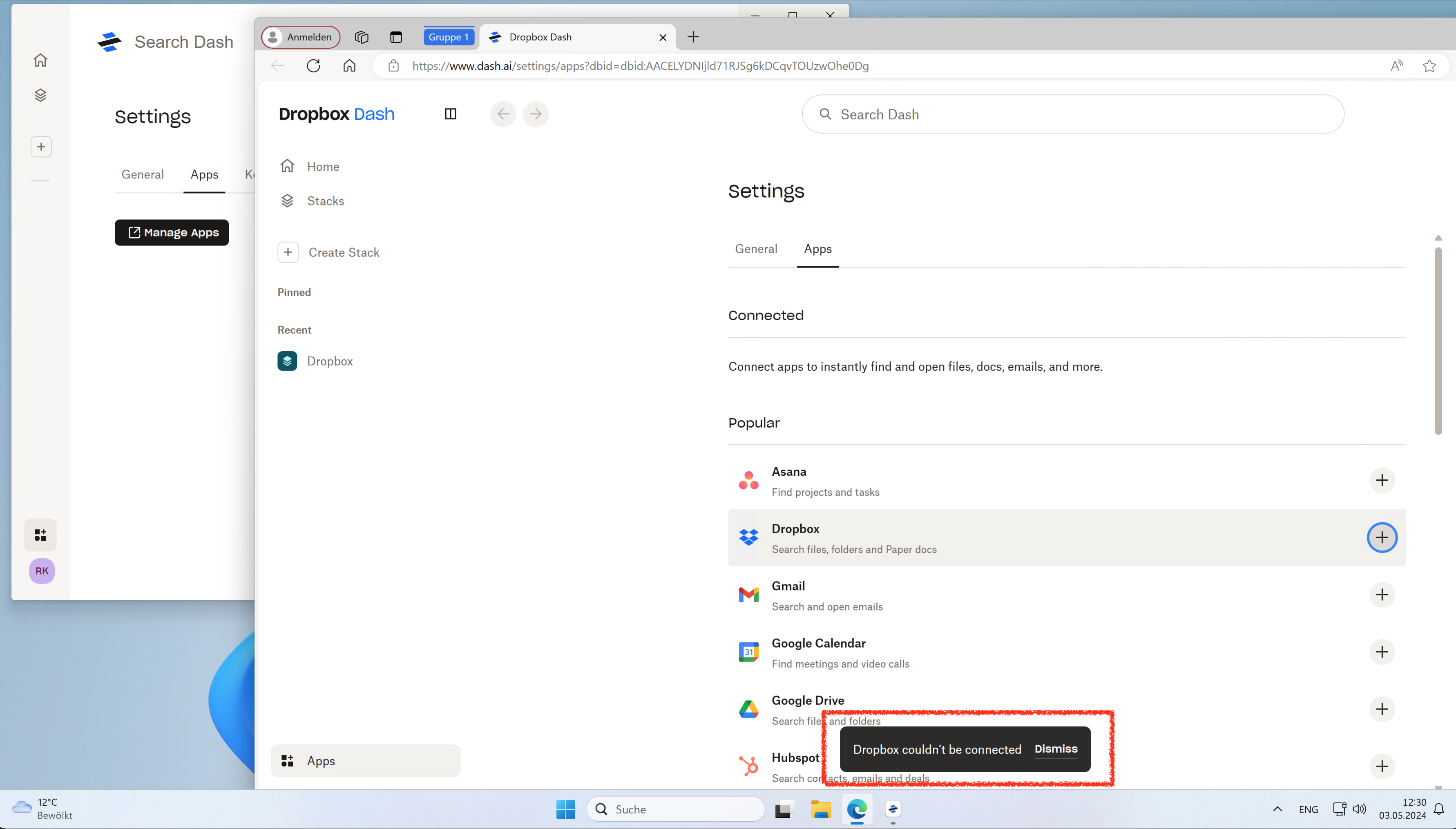Open browser workspaces icon
1456x829 pixels.
(362, 37)
